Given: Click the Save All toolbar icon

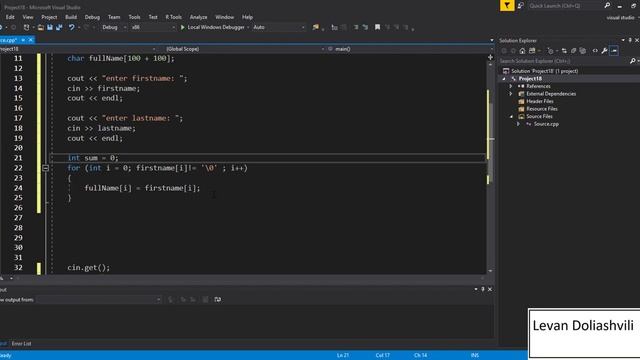Looking at the screenshot, I should (x=59, y=27).
